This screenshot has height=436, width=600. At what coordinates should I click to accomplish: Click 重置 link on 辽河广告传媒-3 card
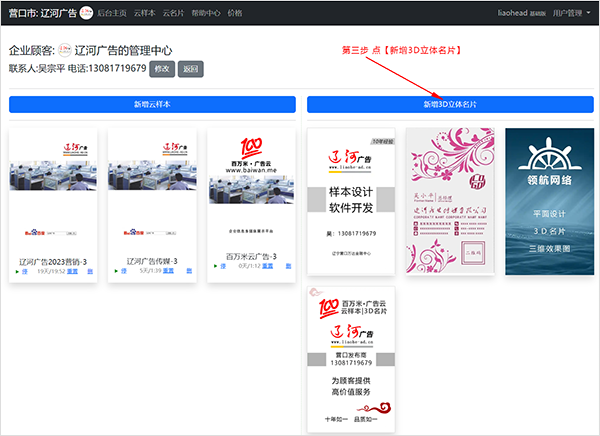168,271
